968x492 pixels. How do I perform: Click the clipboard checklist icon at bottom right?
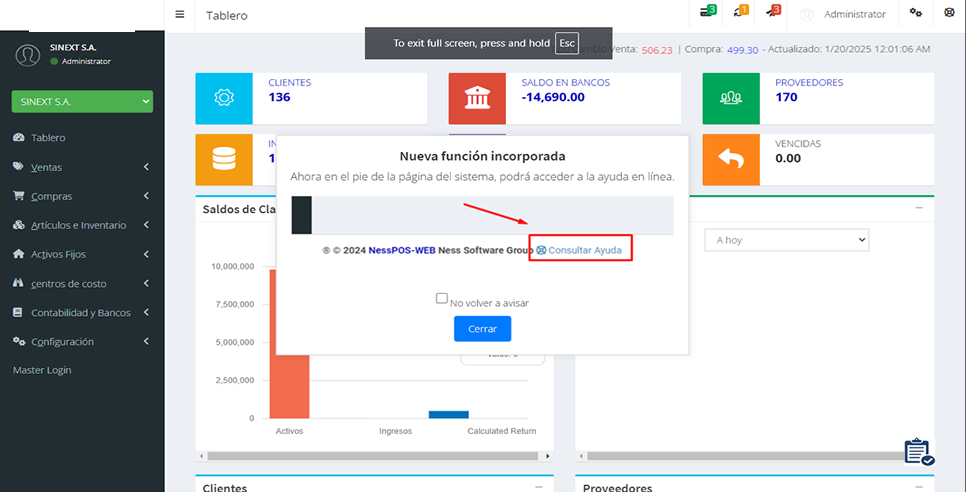coord(918,452)
